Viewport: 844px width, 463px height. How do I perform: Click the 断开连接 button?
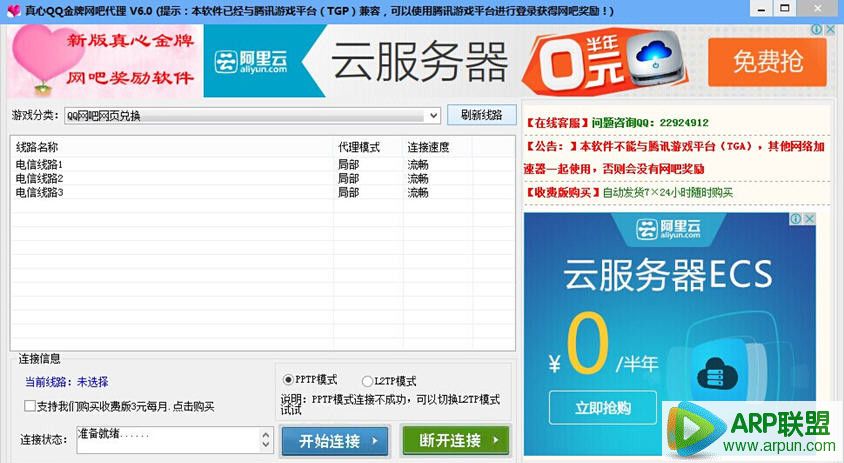click(x=455, y=440)
